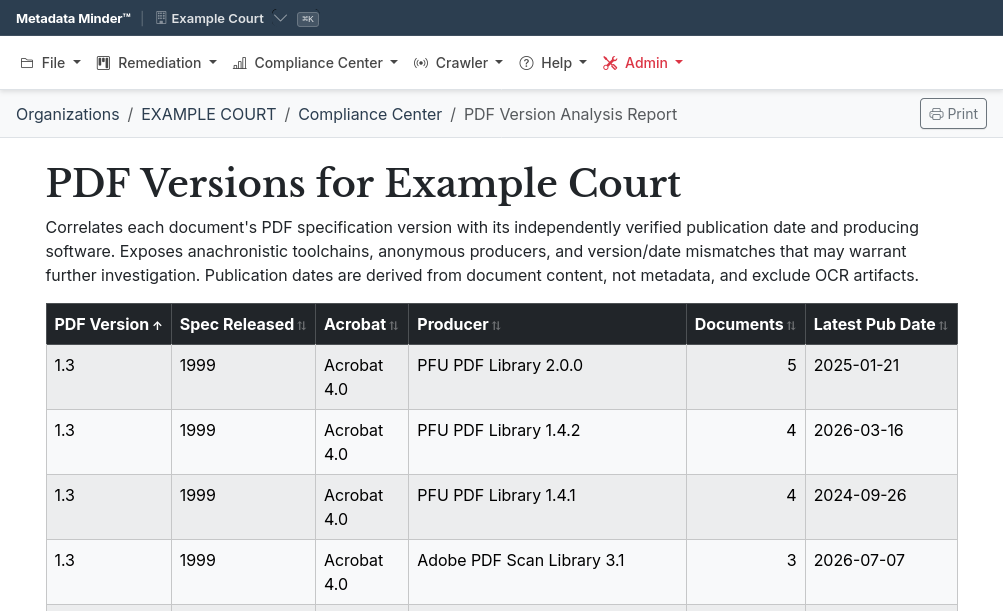Screen dimensions: 1003x611
Task: Click sort arrows on Acrobat column
Action: tap(394, 326)
